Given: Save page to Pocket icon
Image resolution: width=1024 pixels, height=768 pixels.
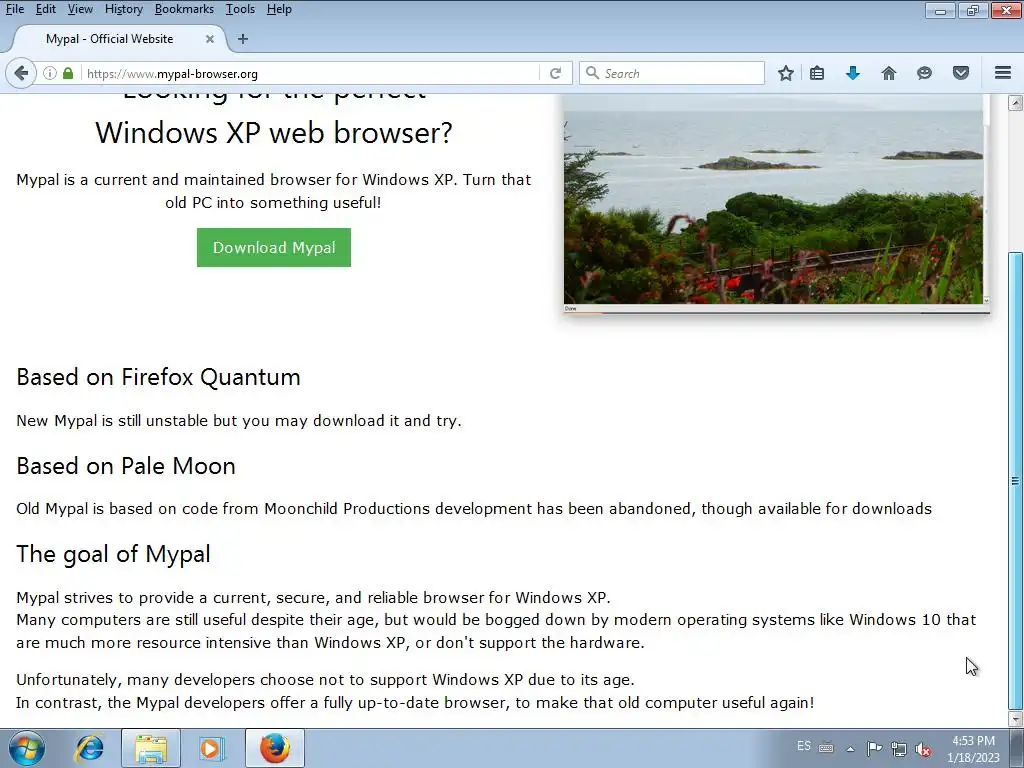Looking at the screenshot, I should pos(961,73).
